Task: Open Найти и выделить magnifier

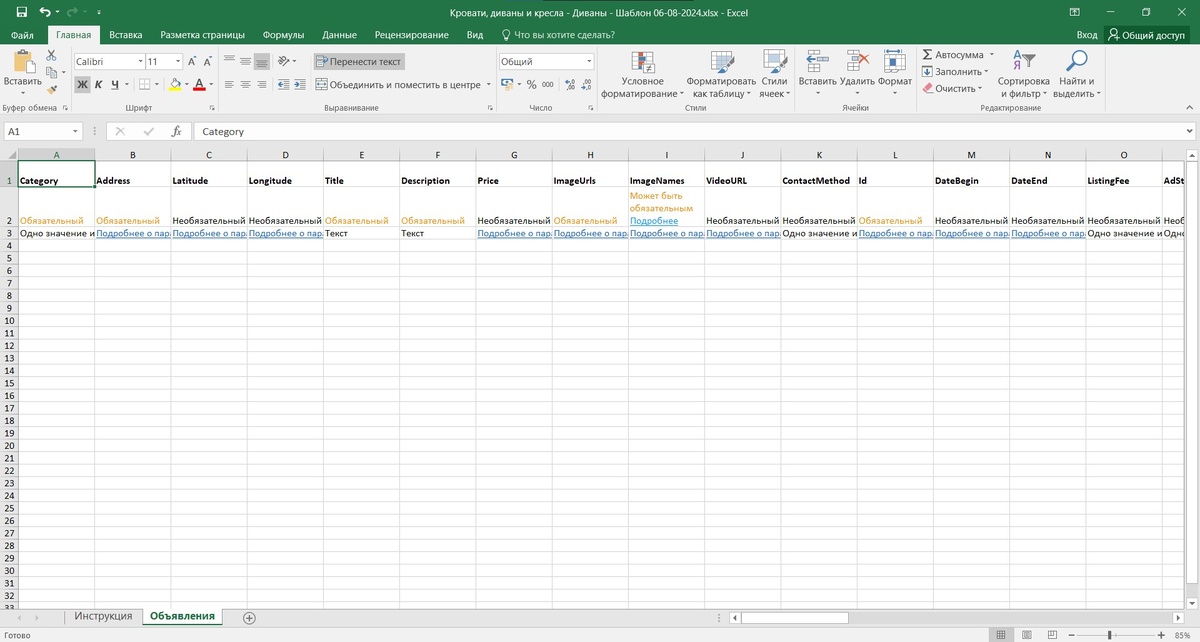Action: (x=1076, y=74)
